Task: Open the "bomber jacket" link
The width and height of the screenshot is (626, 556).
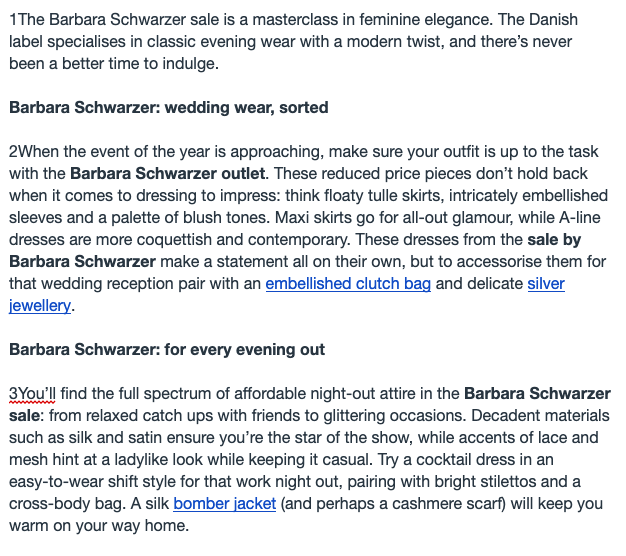Action: (x=224, y=503)
